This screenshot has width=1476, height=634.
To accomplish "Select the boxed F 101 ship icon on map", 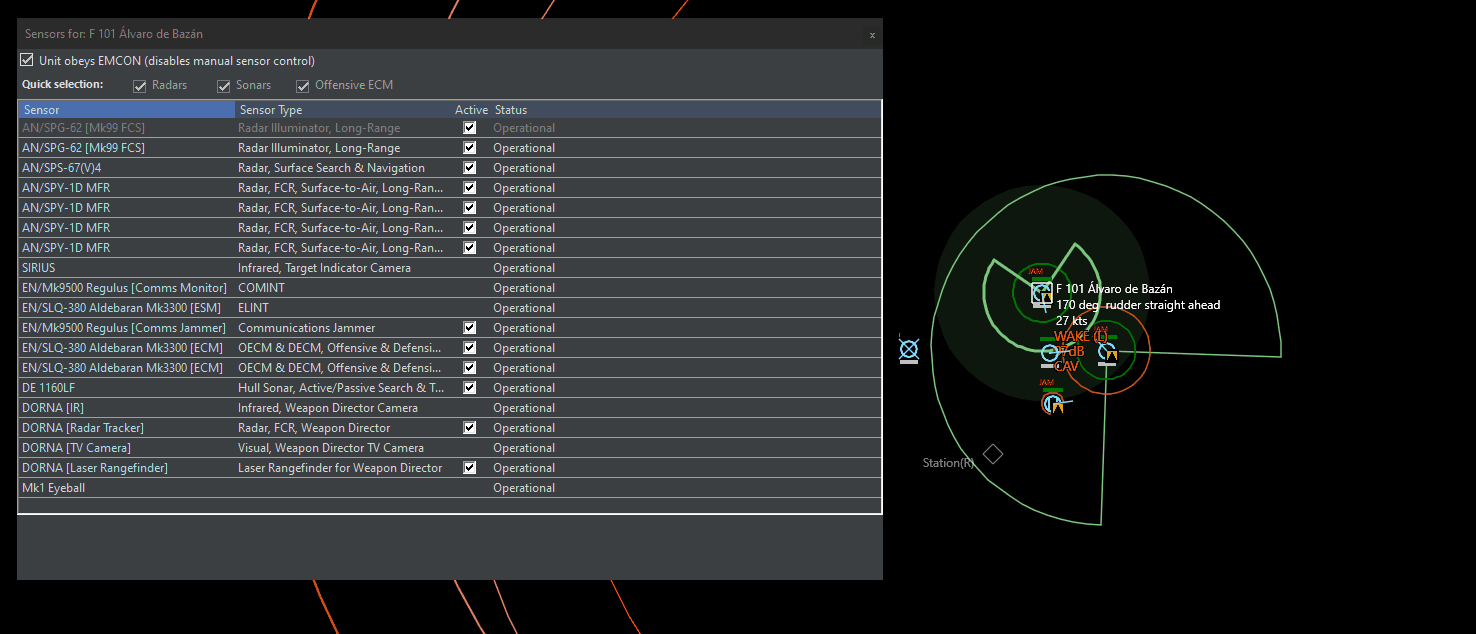I will 1041,292.
